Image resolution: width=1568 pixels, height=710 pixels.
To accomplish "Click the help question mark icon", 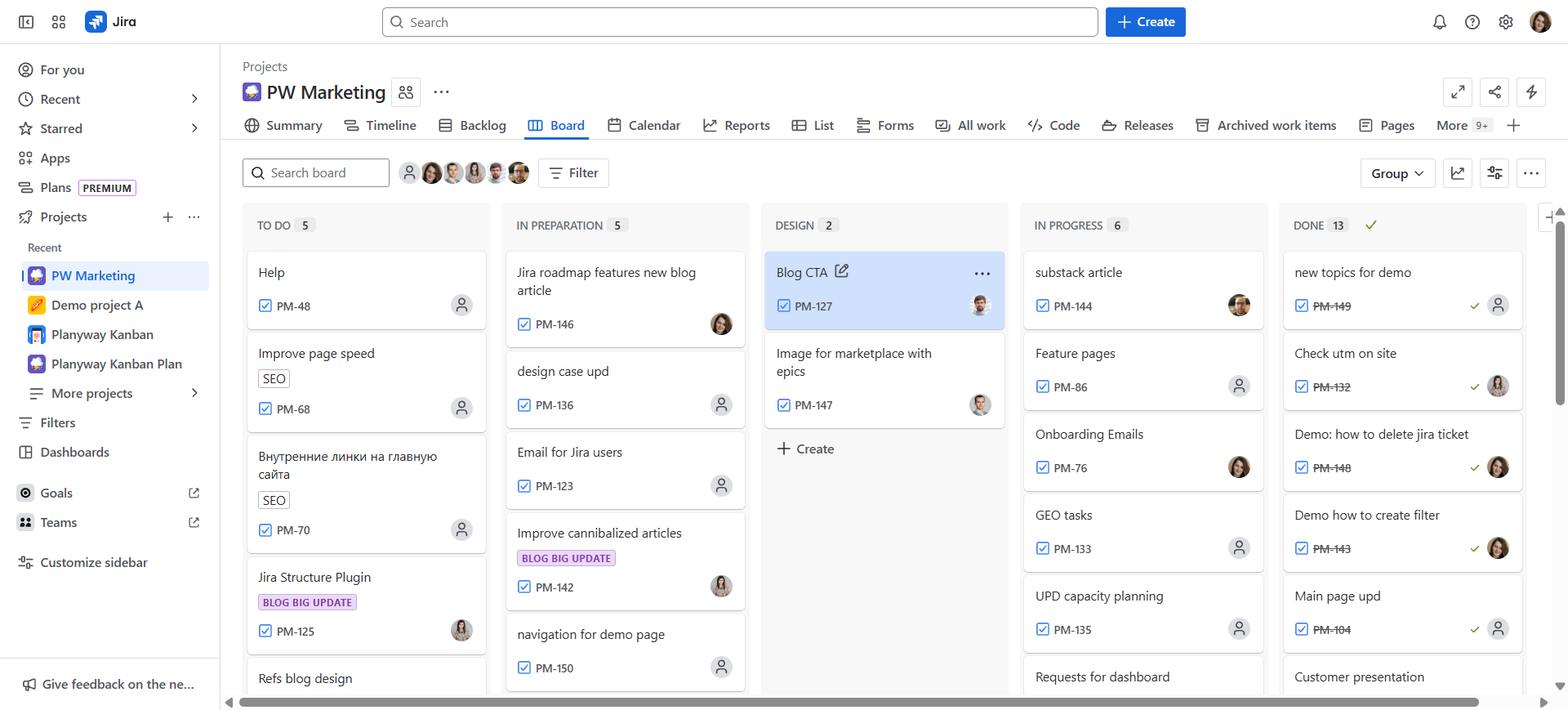I will [x=1472, y=22].
